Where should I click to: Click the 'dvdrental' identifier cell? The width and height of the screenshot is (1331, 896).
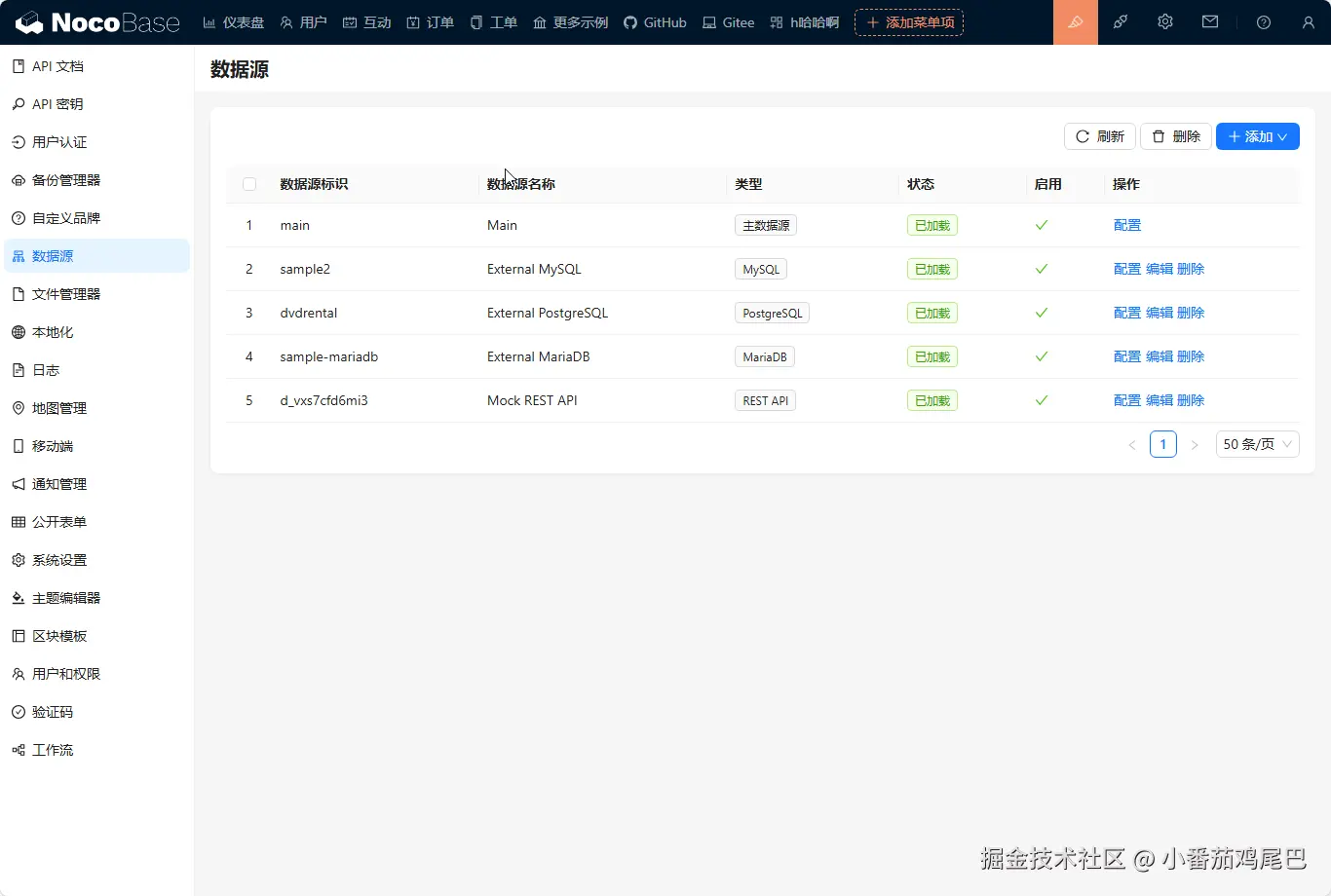(308, 313)
